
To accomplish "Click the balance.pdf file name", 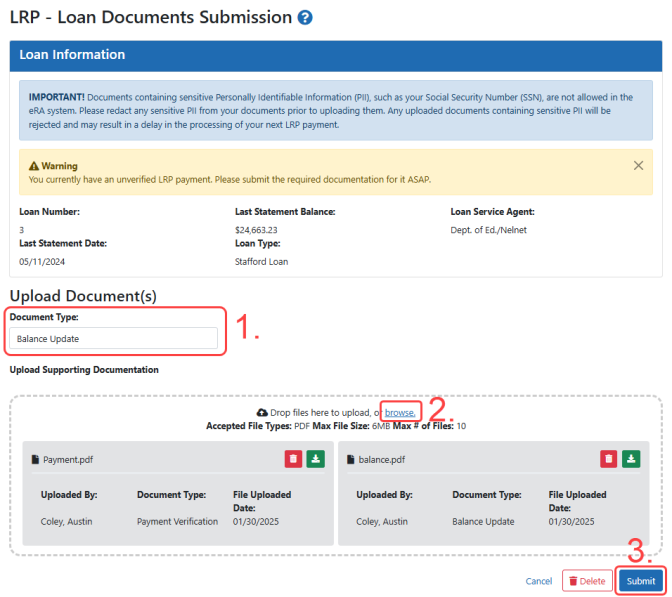I will [381, 459].
